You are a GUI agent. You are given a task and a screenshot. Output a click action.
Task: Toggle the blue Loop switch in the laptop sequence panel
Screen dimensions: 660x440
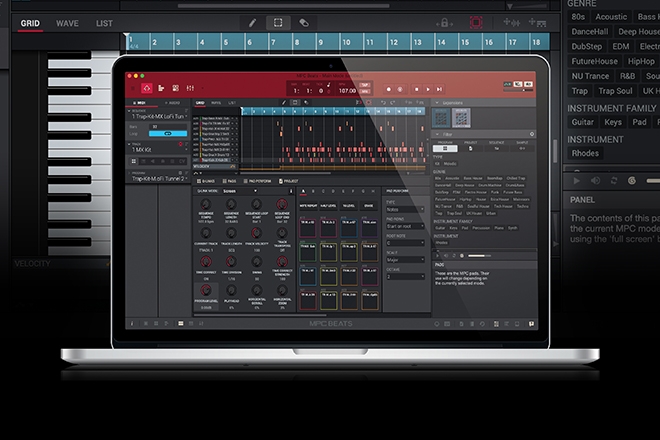pyautogui.click(x=168, y=133)
